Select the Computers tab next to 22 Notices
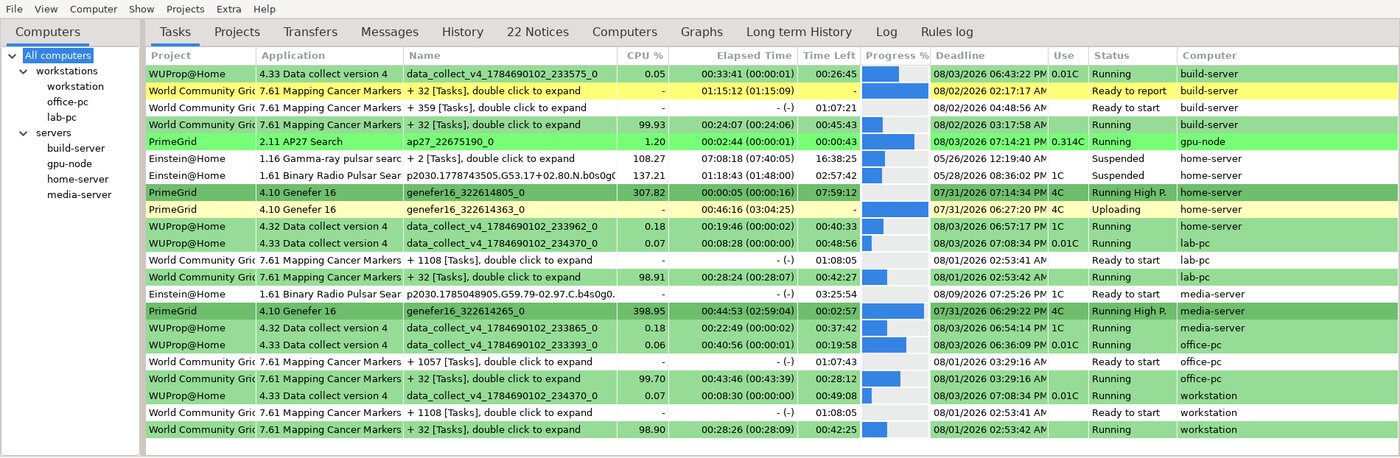The image size is (1400, 458). tap(624, 32)
